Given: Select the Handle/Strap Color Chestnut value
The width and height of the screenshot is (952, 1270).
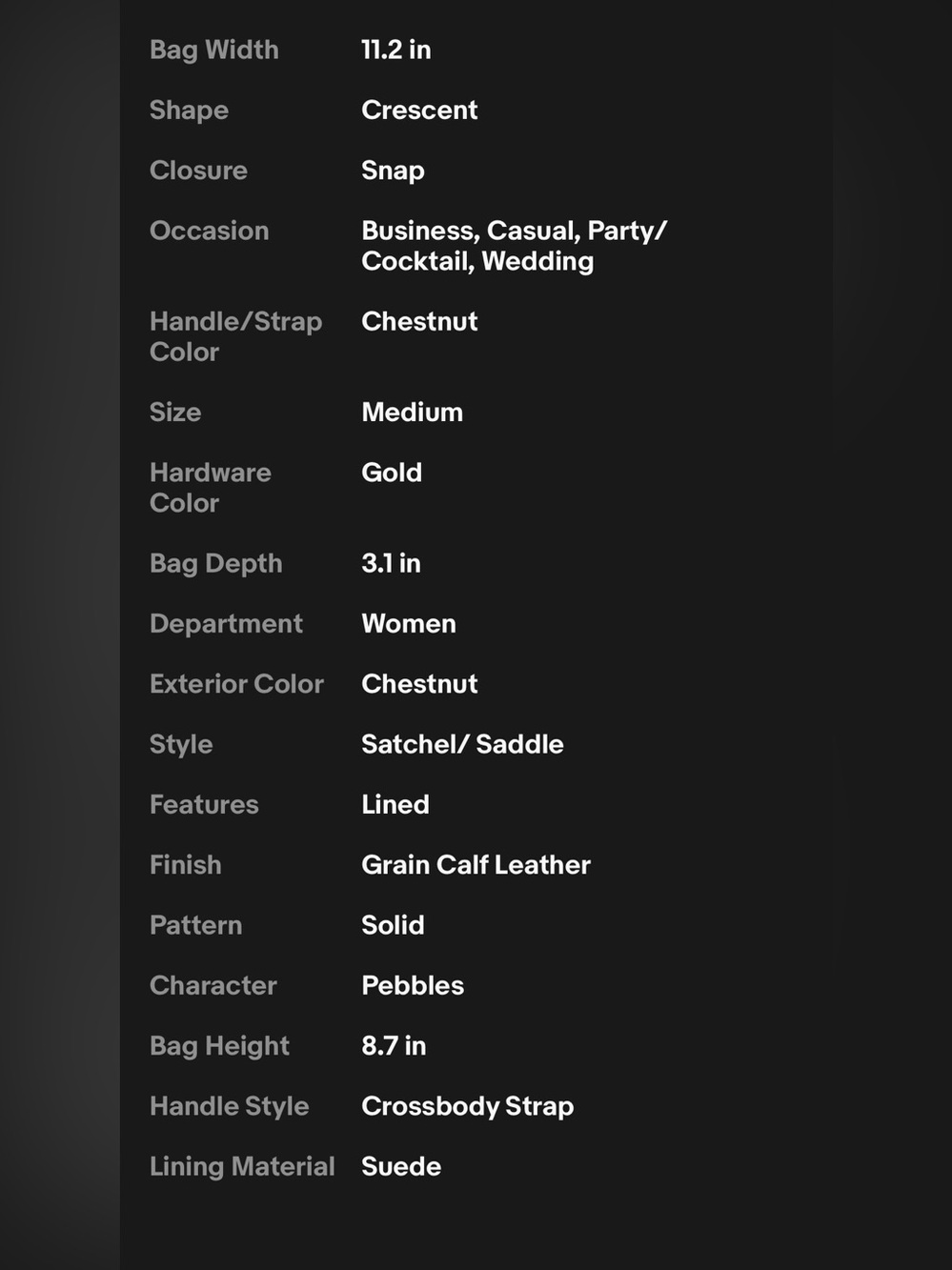Looking at the screenshot, I should (x=419, y=321).
